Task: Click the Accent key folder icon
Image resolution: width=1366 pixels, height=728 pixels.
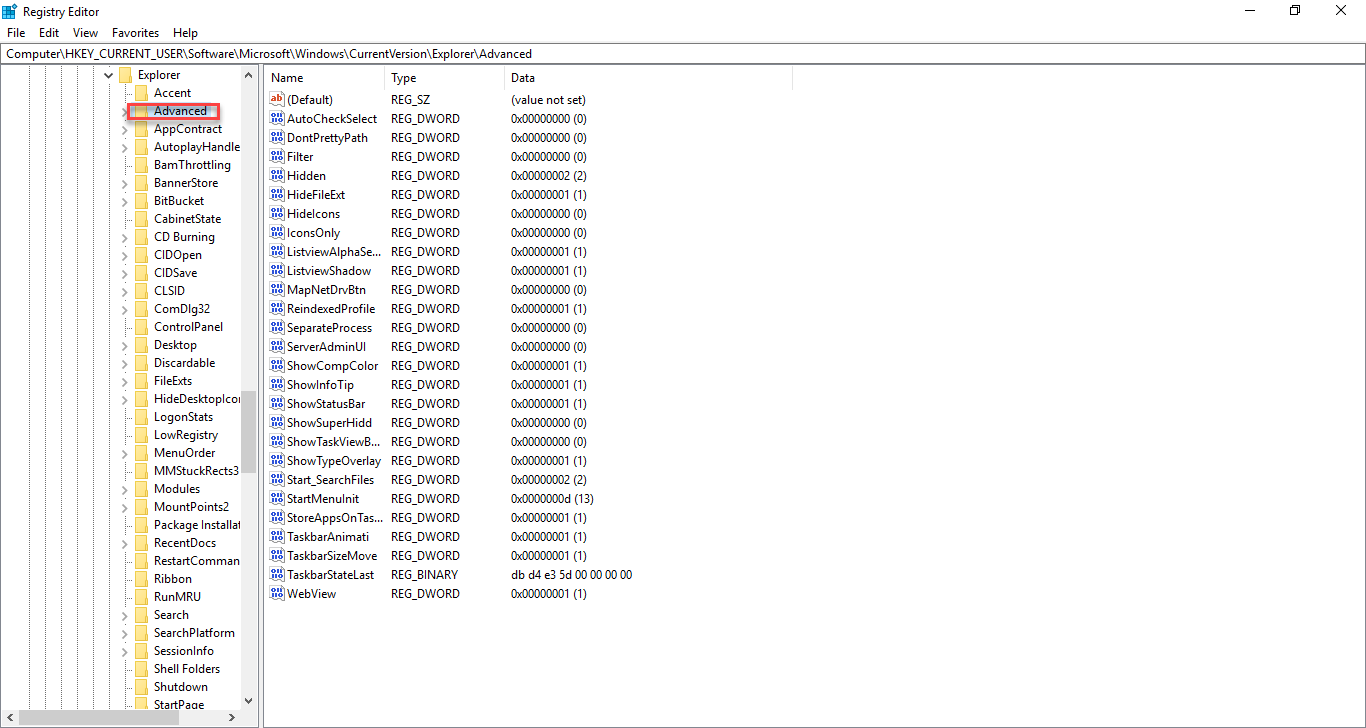Action: [x=141, y=93]
